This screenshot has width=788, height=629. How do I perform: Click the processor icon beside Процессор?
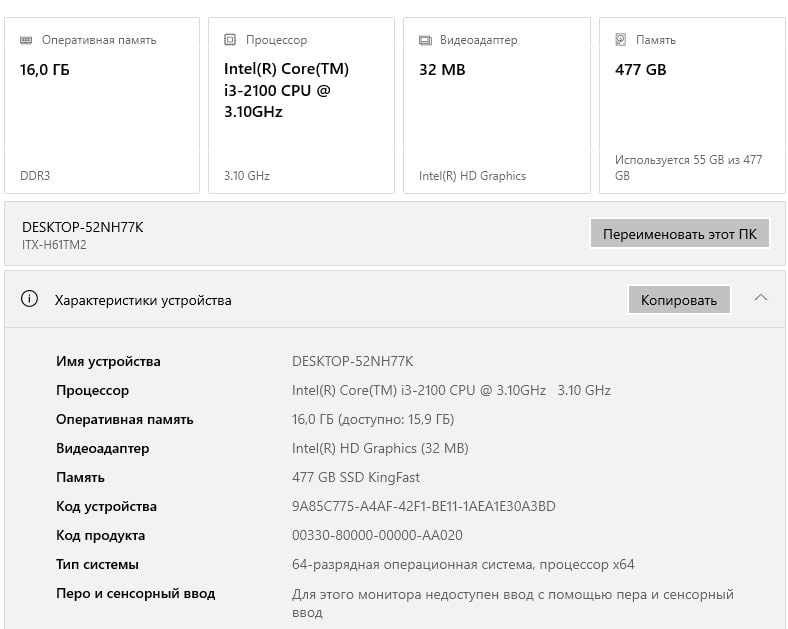pyautogui.click(x=230, y=40)
